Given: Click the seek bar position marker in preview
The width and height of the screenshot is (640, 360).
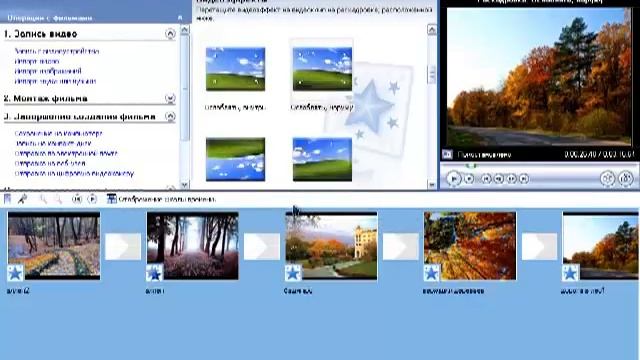Looking at the screenshot, I should click(x=471, y=166).
